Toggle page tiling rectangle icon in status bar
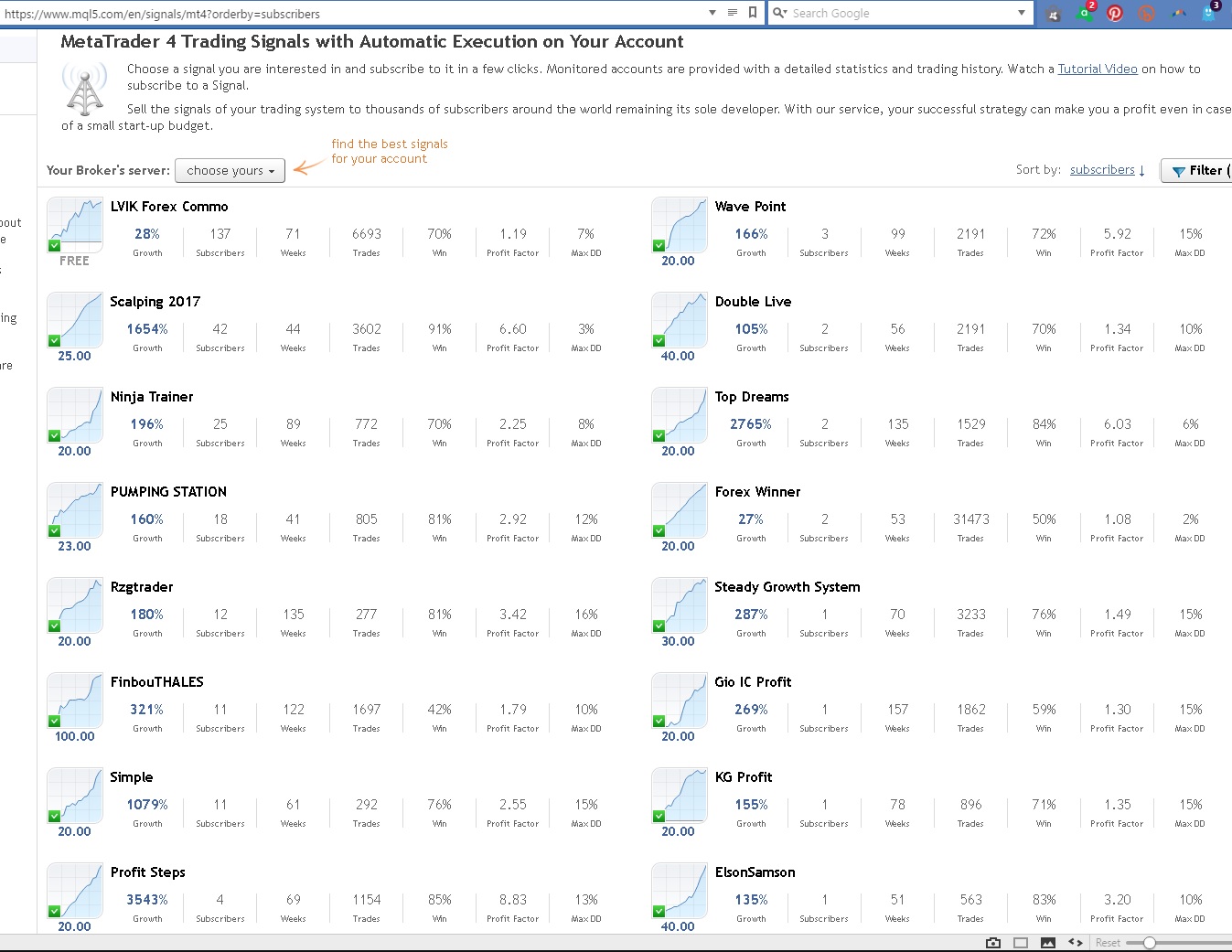 (x=1021, y=943)
